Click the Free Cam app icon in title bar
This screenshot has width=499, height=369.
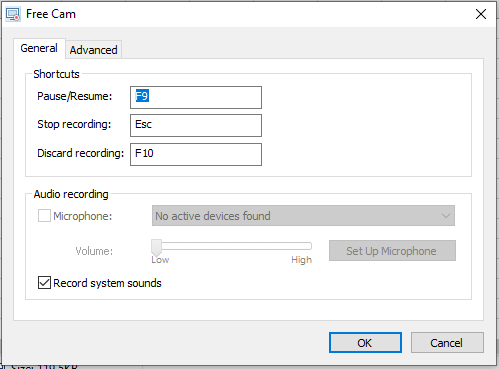point(13,14)
